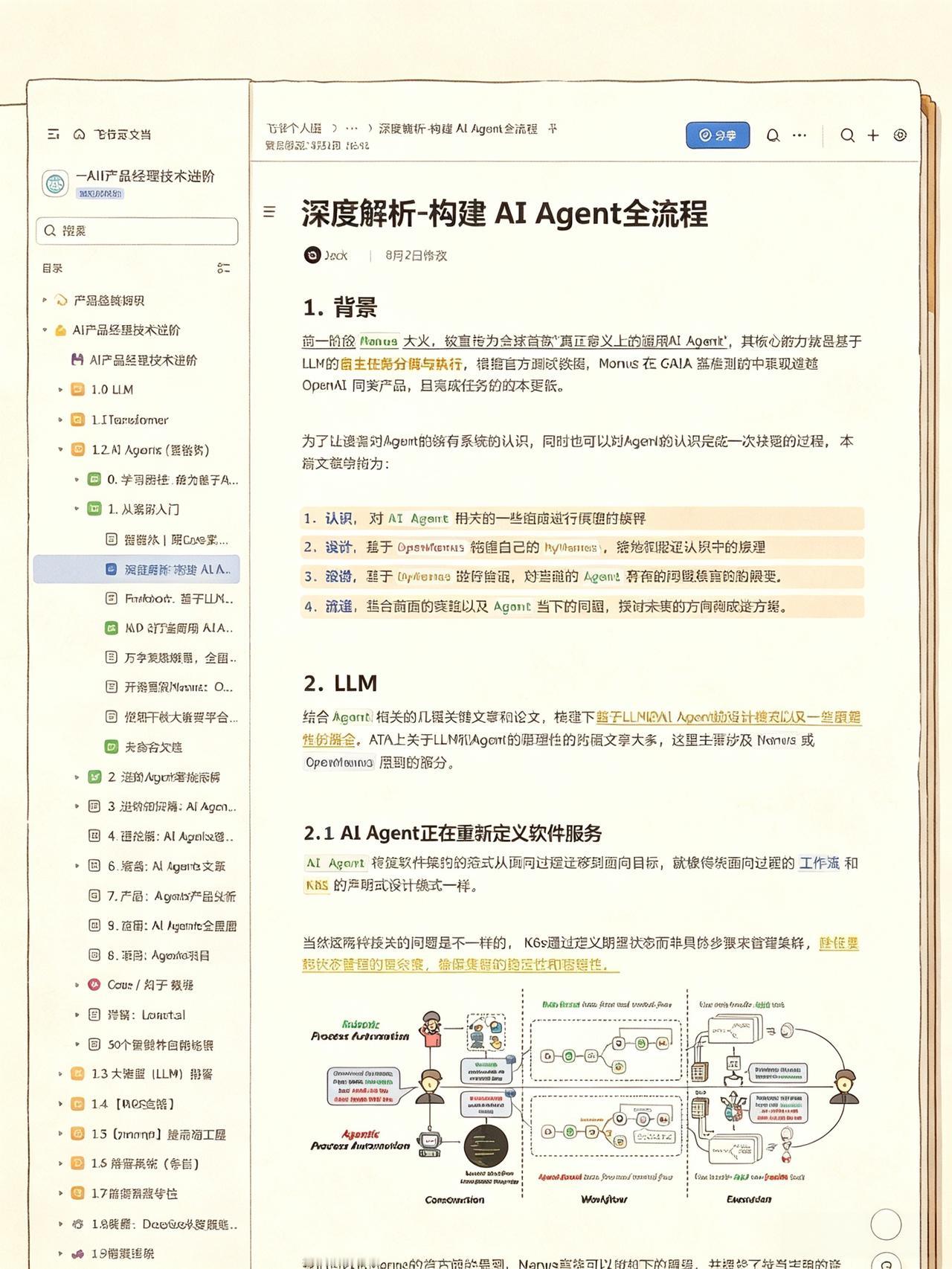The height and width of the screenshot is (1269, 952).
Task: Collapse the AI产品经理技术进阶 folder arrow
Action: pyautogui.click(x=45, y=330)
